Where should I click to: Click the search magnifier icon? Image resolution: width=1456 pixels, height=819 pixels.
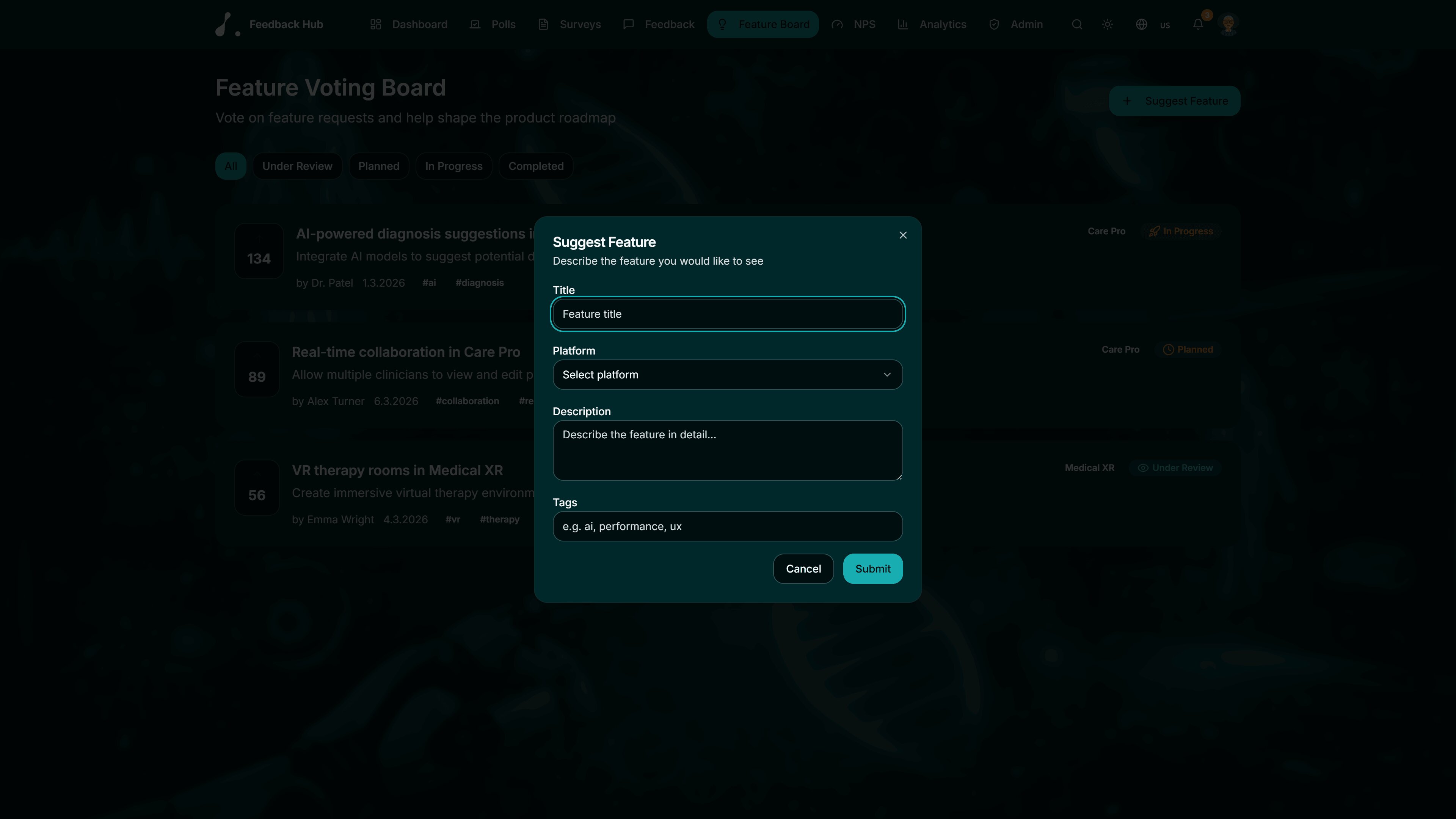coord(1077,24)
